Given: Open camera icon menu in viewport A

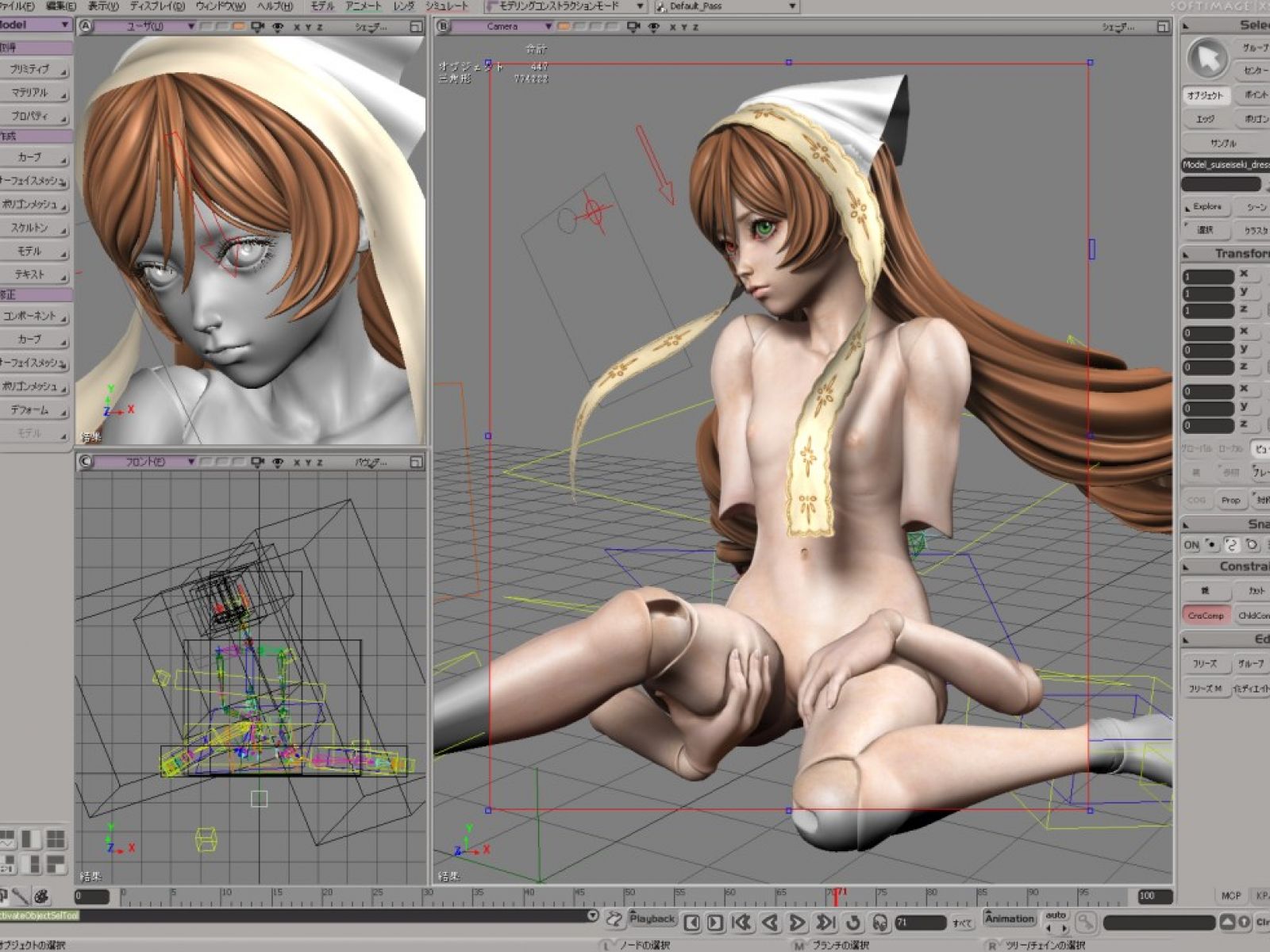Looking at the screenshot, I should [257, 26].
